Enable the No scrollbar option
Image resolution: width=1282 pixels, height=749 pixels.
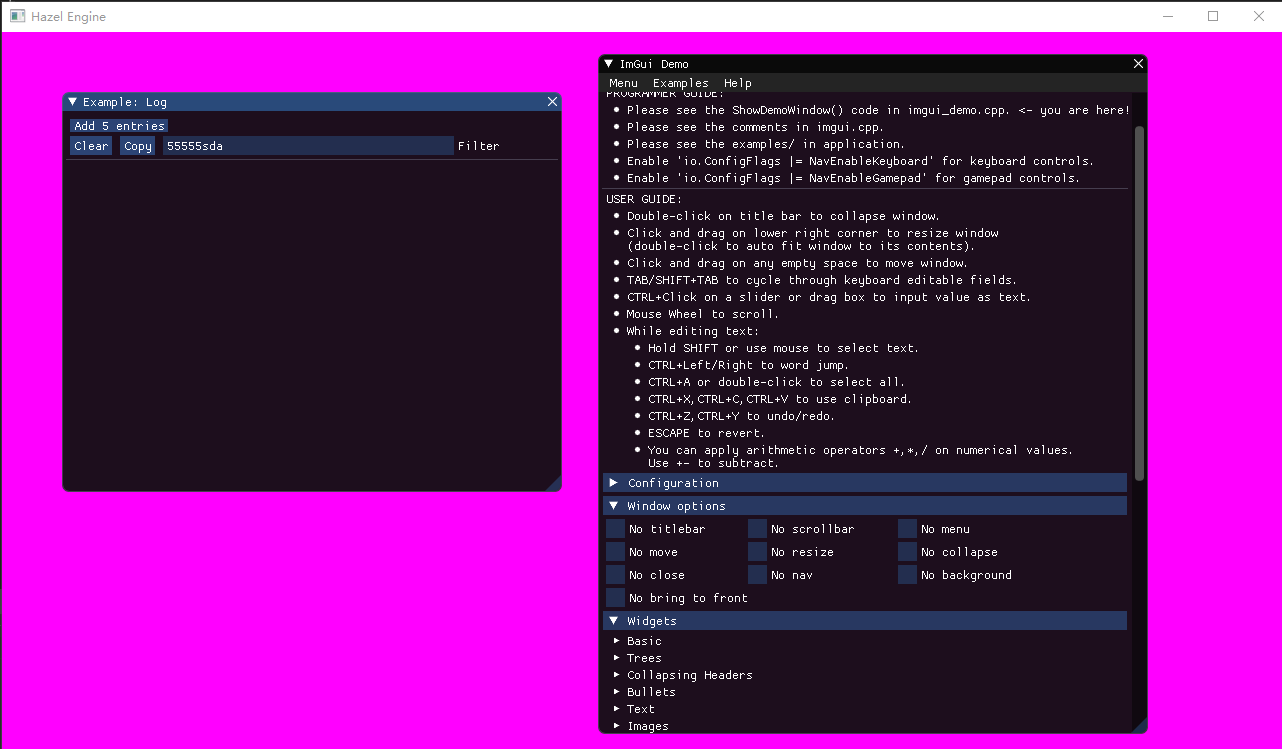tap(757, 528)
